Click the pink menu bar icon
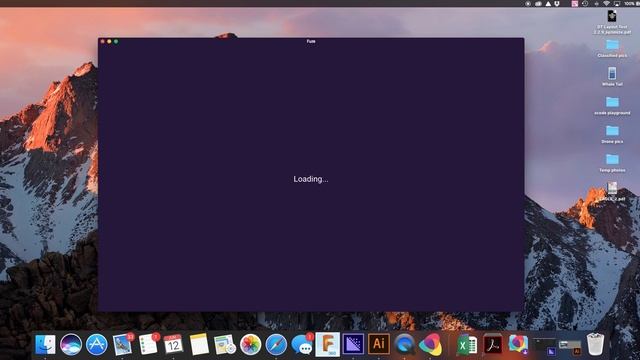This screenshot has height=360, width=640. [x=575, y=3]
